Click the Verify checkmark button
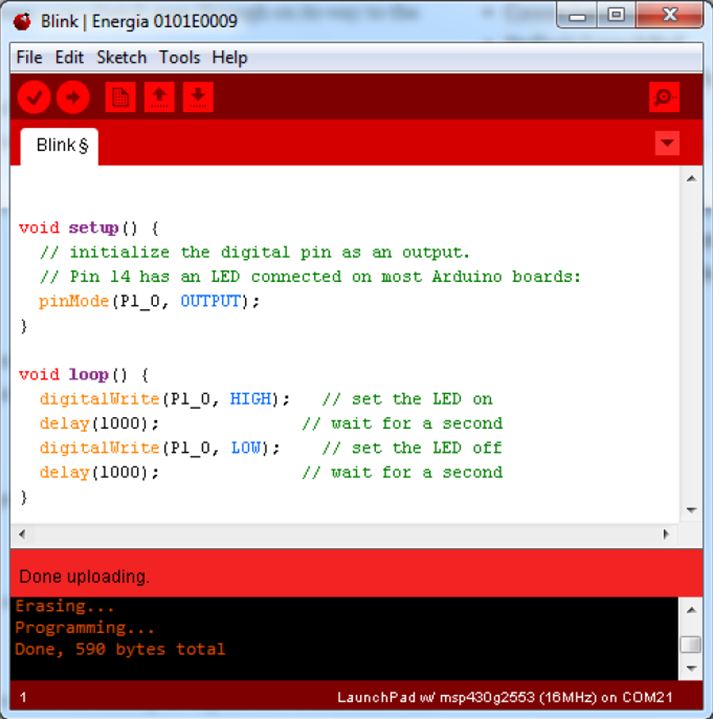 (x=34, y=97)
